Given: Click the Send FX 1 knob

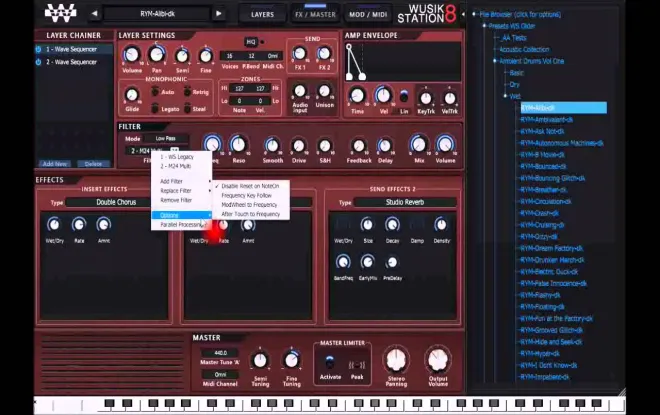Looking at the screenshot, I should pyautogui.click(x=299, y=53).
